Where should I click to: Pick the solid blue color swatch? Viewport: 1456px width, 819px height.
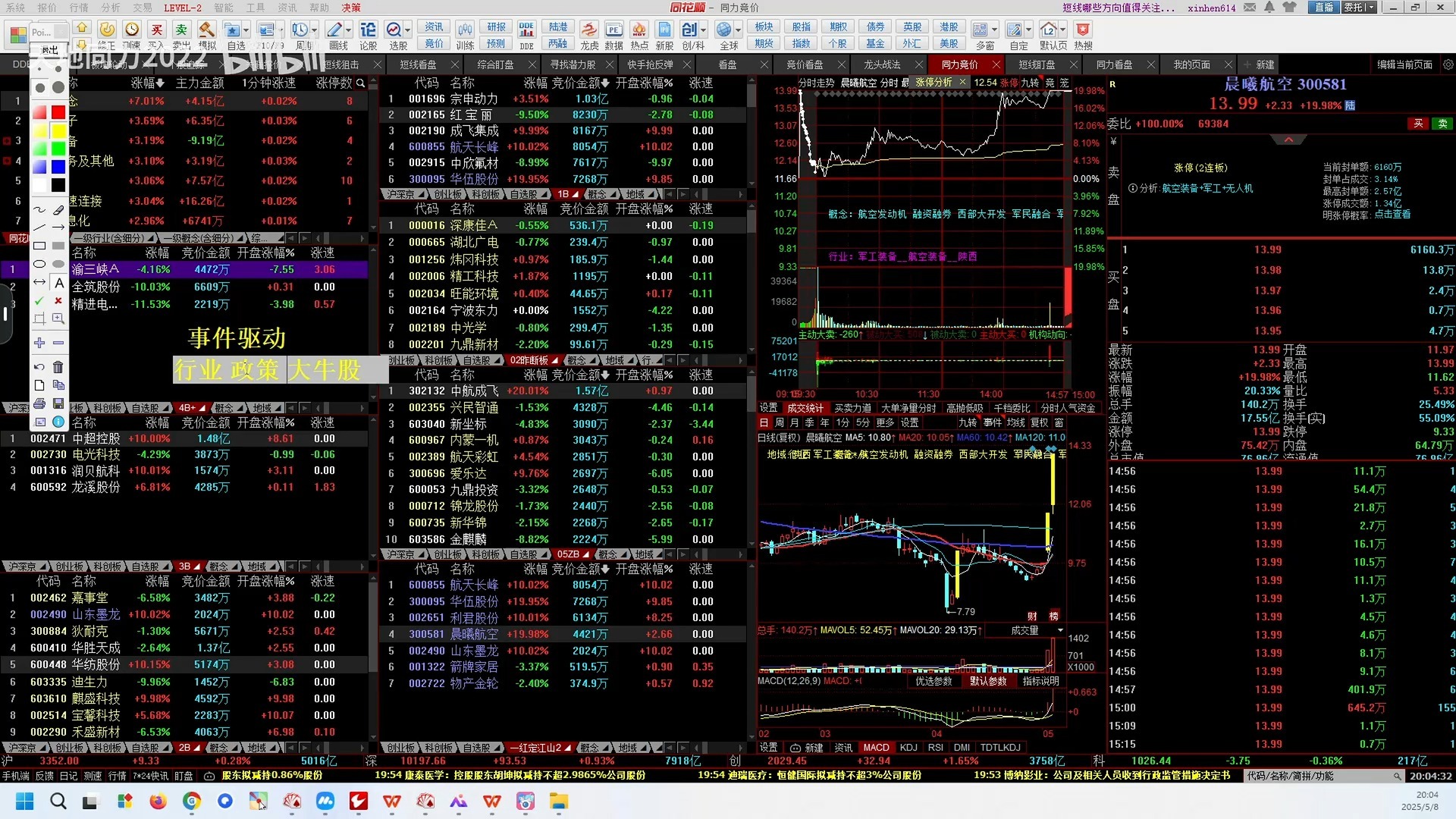[x=58, y=167]
